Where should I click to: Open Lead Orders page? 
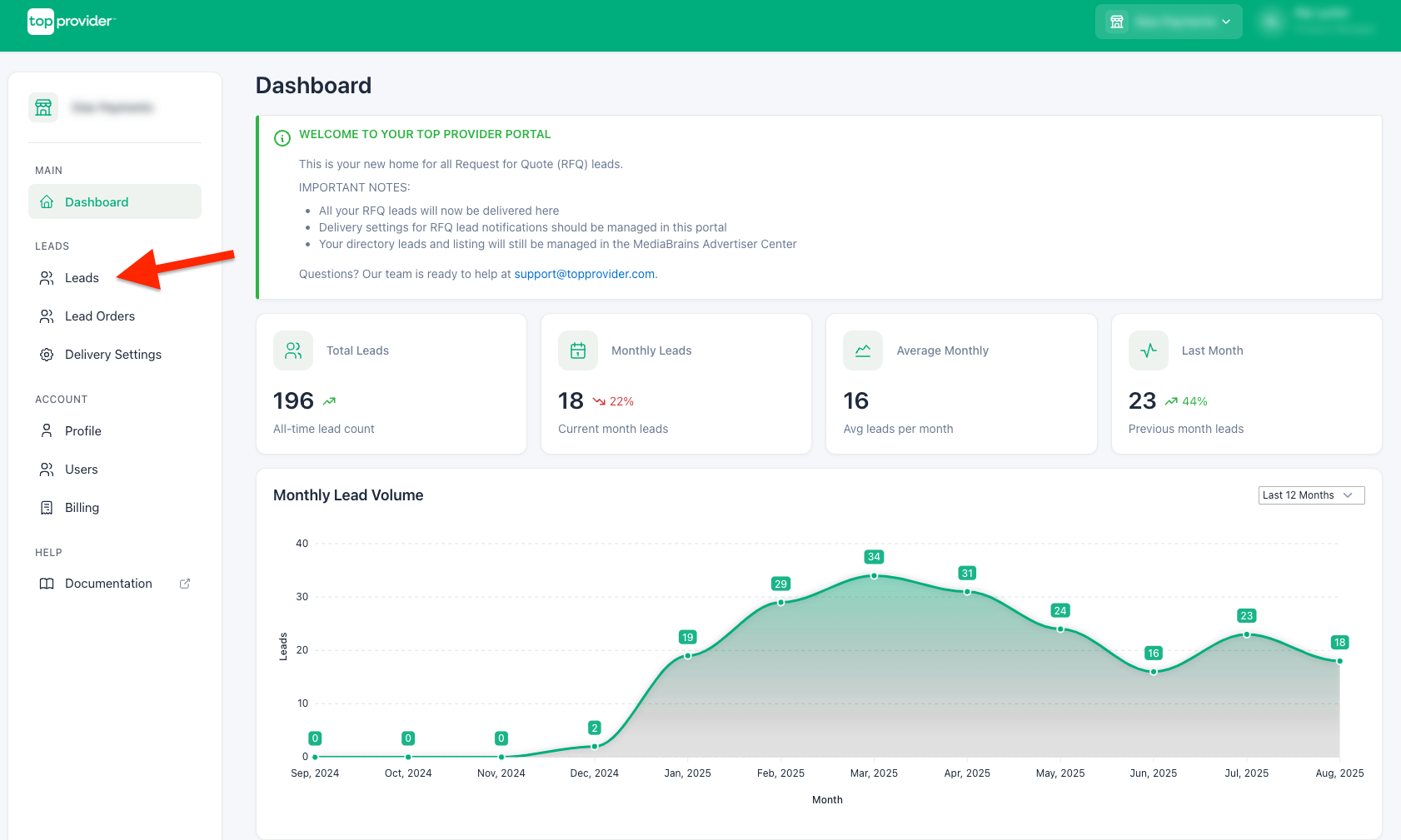tap(99, 316)
